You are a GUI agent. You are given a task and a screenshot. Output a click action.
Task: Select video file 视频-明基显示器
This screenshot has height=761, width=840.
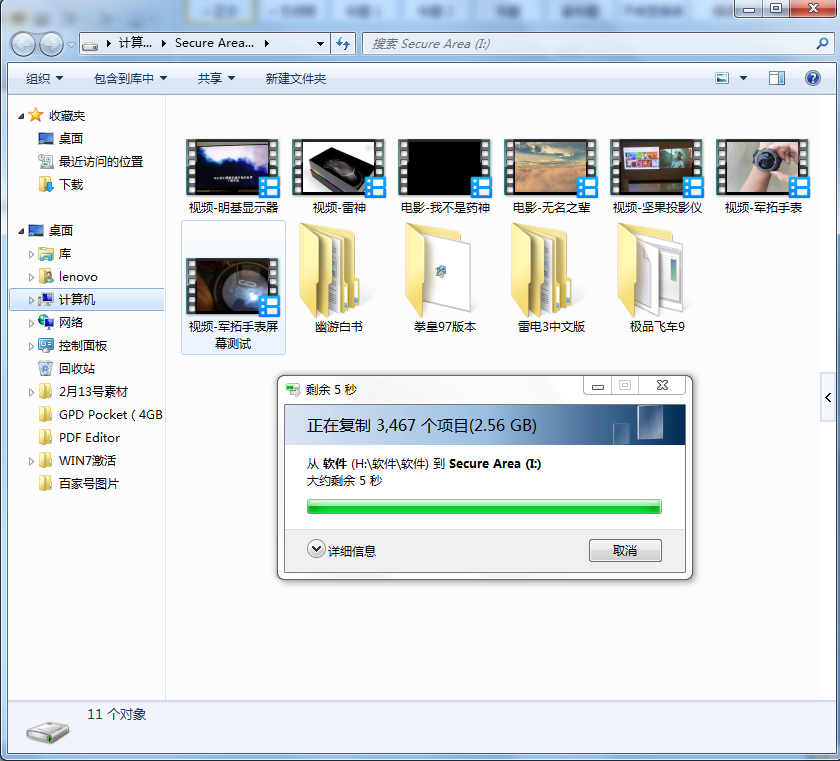233,177
